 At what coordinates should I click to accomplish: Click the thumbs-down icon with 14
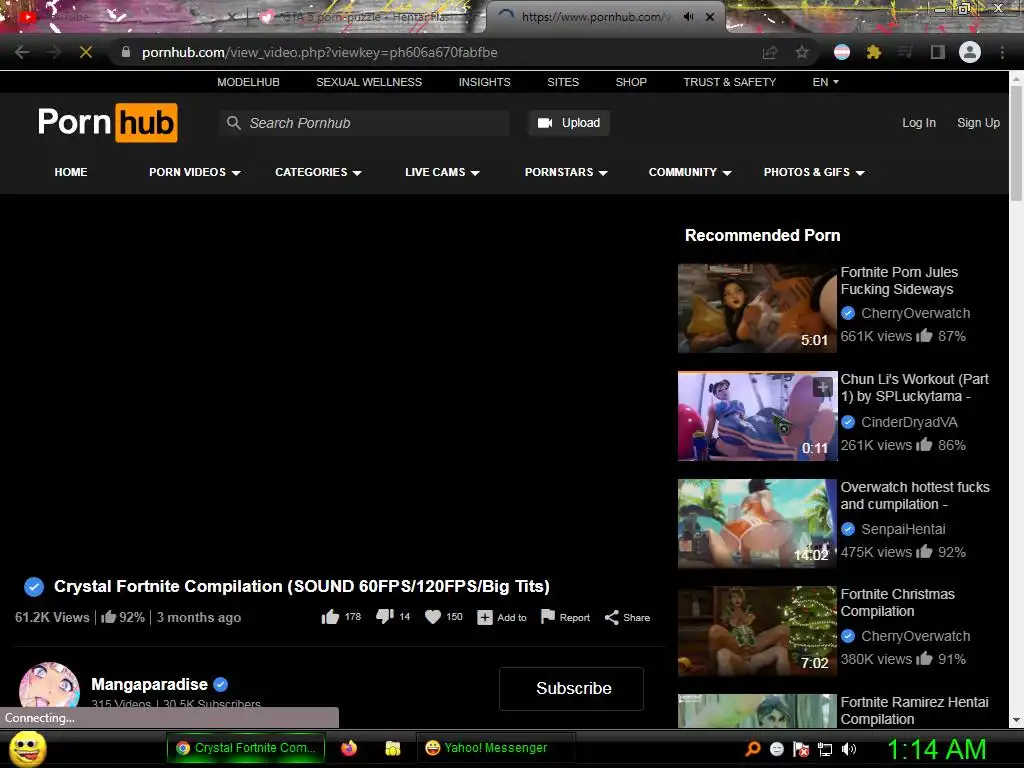point(385,616)
